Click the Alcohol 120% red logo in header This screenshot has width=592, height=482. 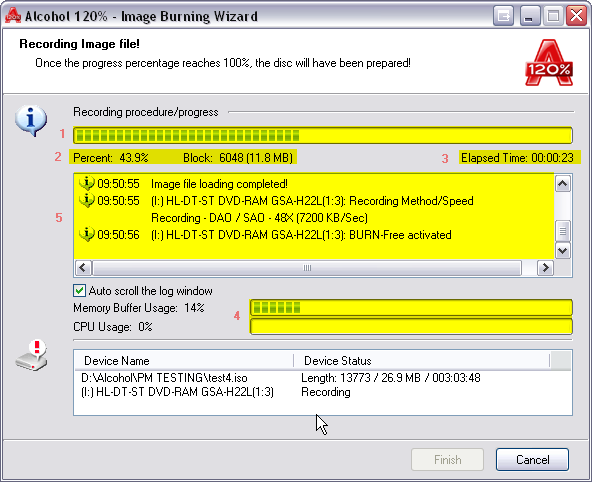549,63
